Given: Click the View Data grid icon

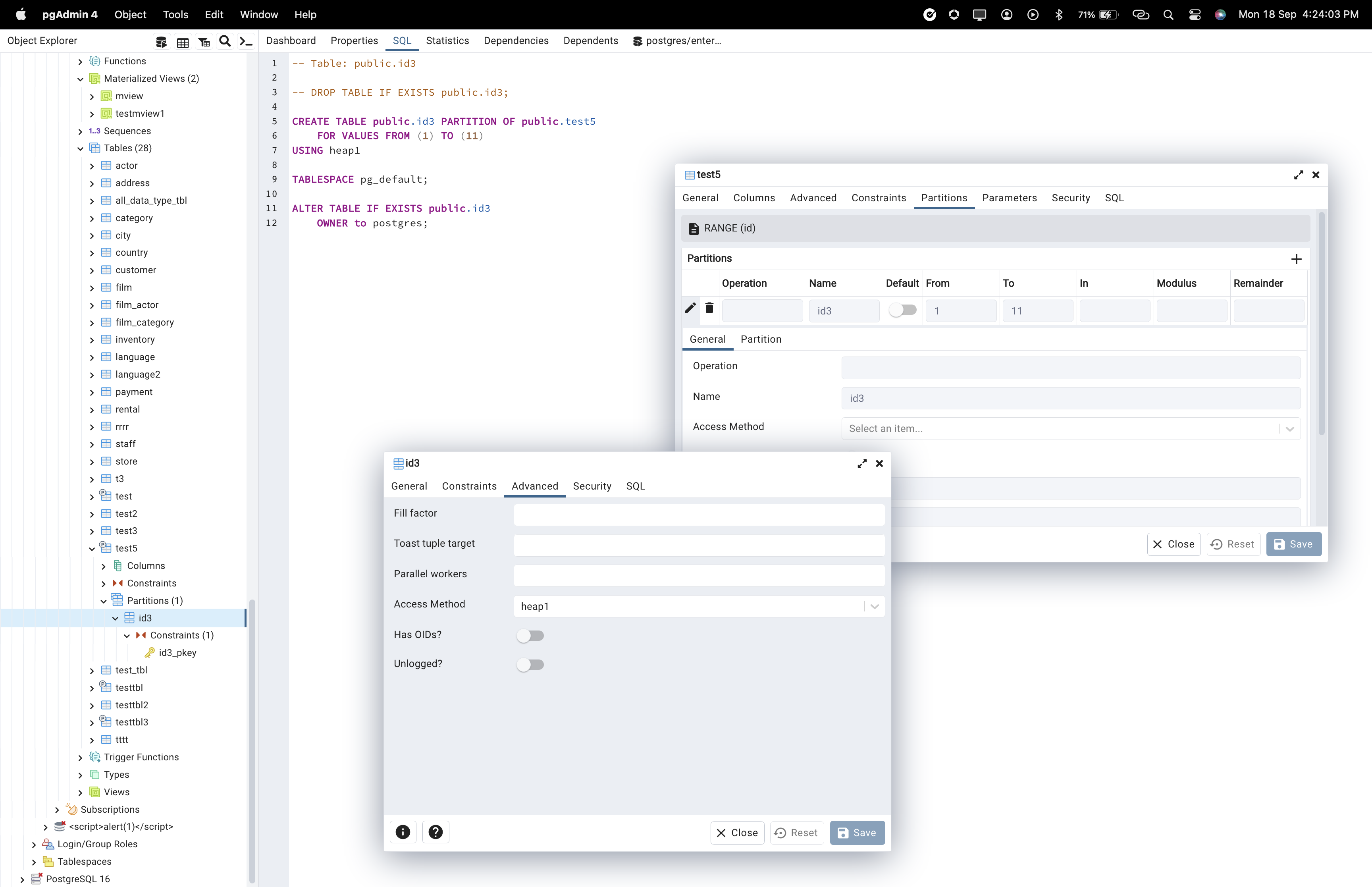Looking at the screenshot, I should (183, 41).
